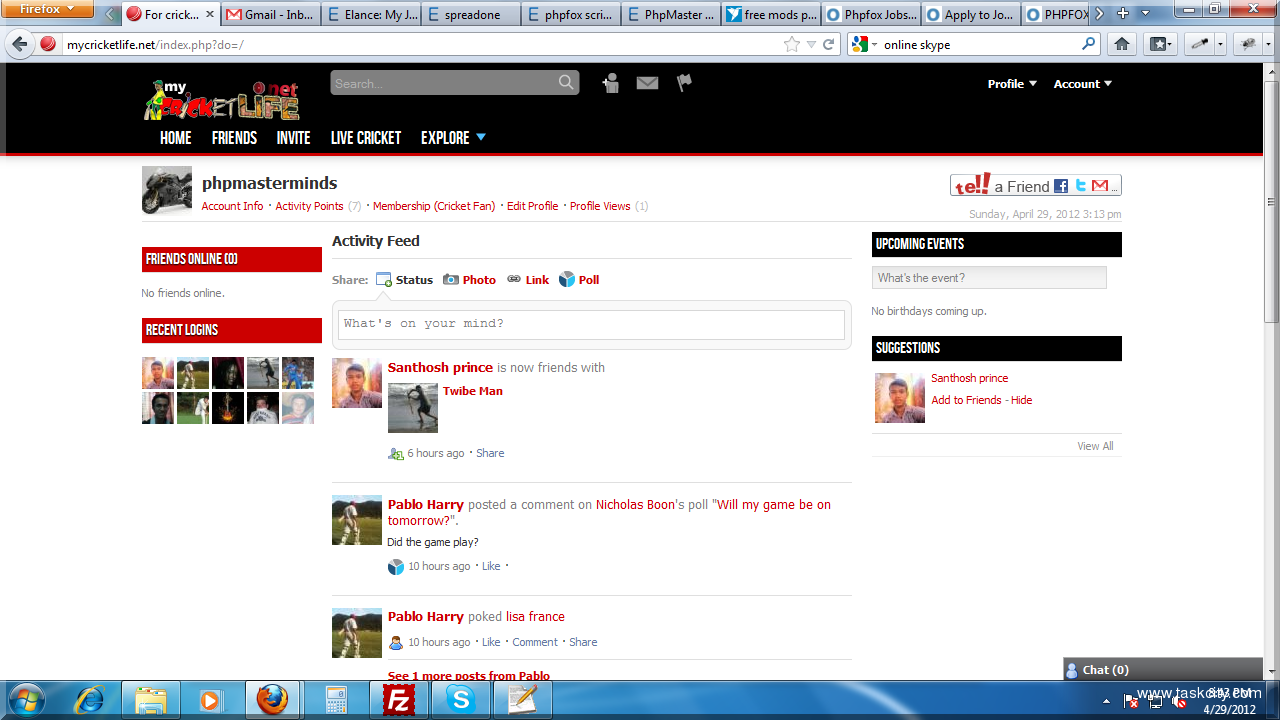Share via the Facebook icon
Image resolution: width=1280 pixels, height=720 pixels.
click(1061, 186)
